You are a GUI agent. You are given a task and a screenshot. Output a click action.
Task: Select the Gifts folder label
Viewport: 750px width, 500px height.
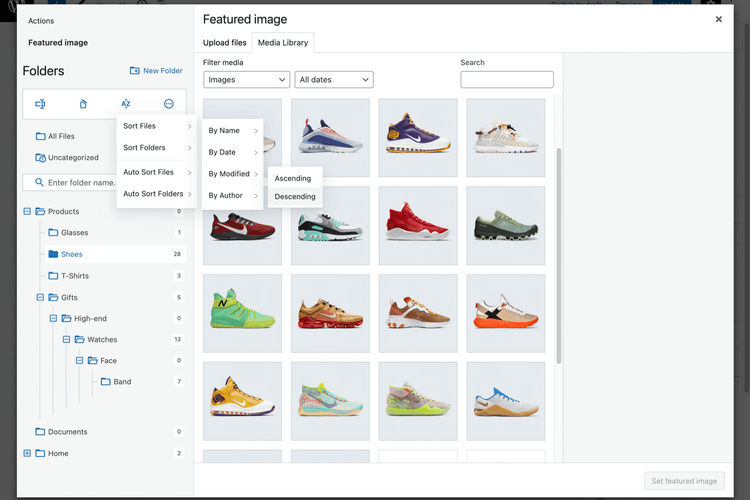coord(69,297)
